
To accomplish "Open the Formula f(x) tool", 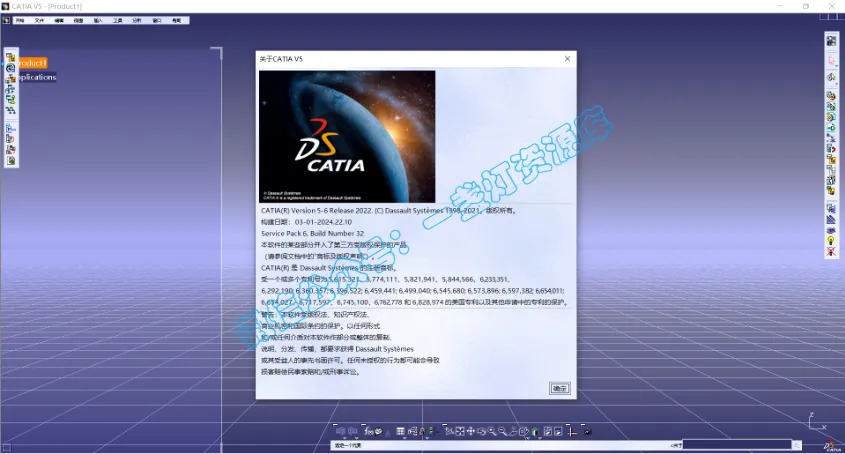I will (369, 431).
